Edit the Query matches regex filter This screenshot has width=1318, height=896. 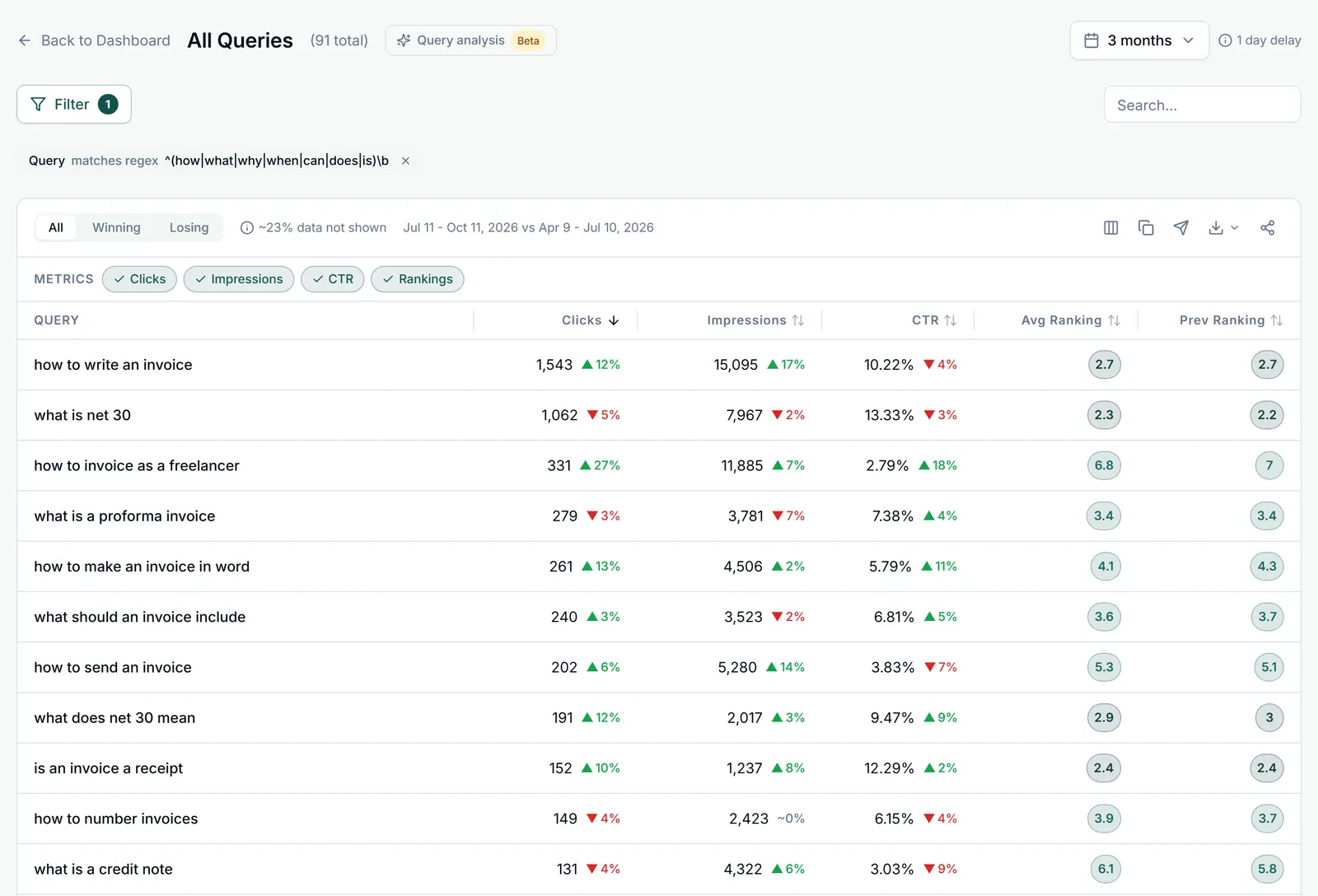(208, 161)
